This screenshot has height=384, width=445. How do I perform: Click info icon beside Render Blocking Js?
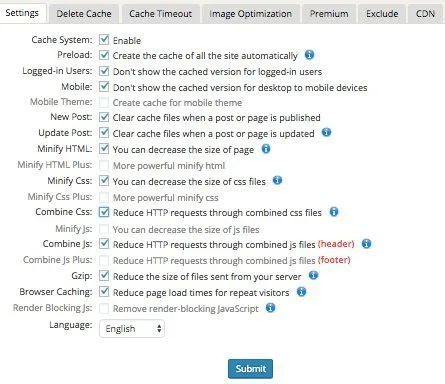270,307
